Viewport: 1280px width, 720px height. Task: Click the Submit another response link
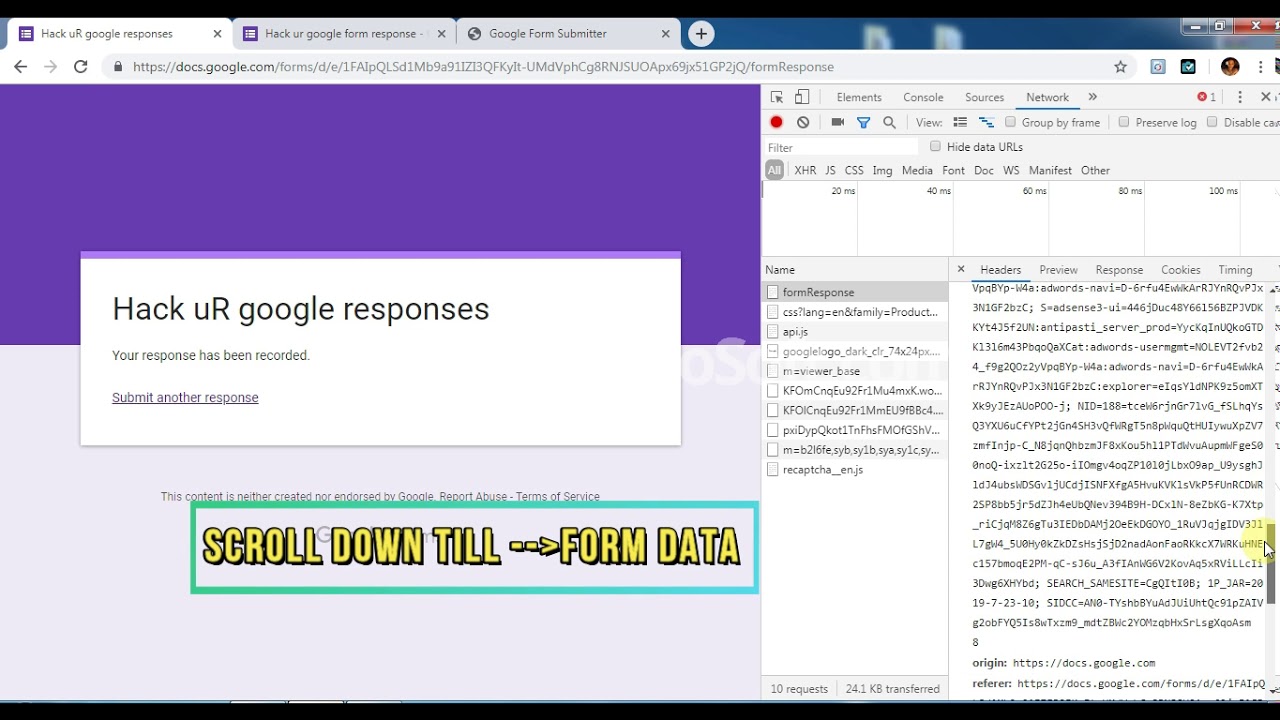pyautogui.click(x=185, y=397)
